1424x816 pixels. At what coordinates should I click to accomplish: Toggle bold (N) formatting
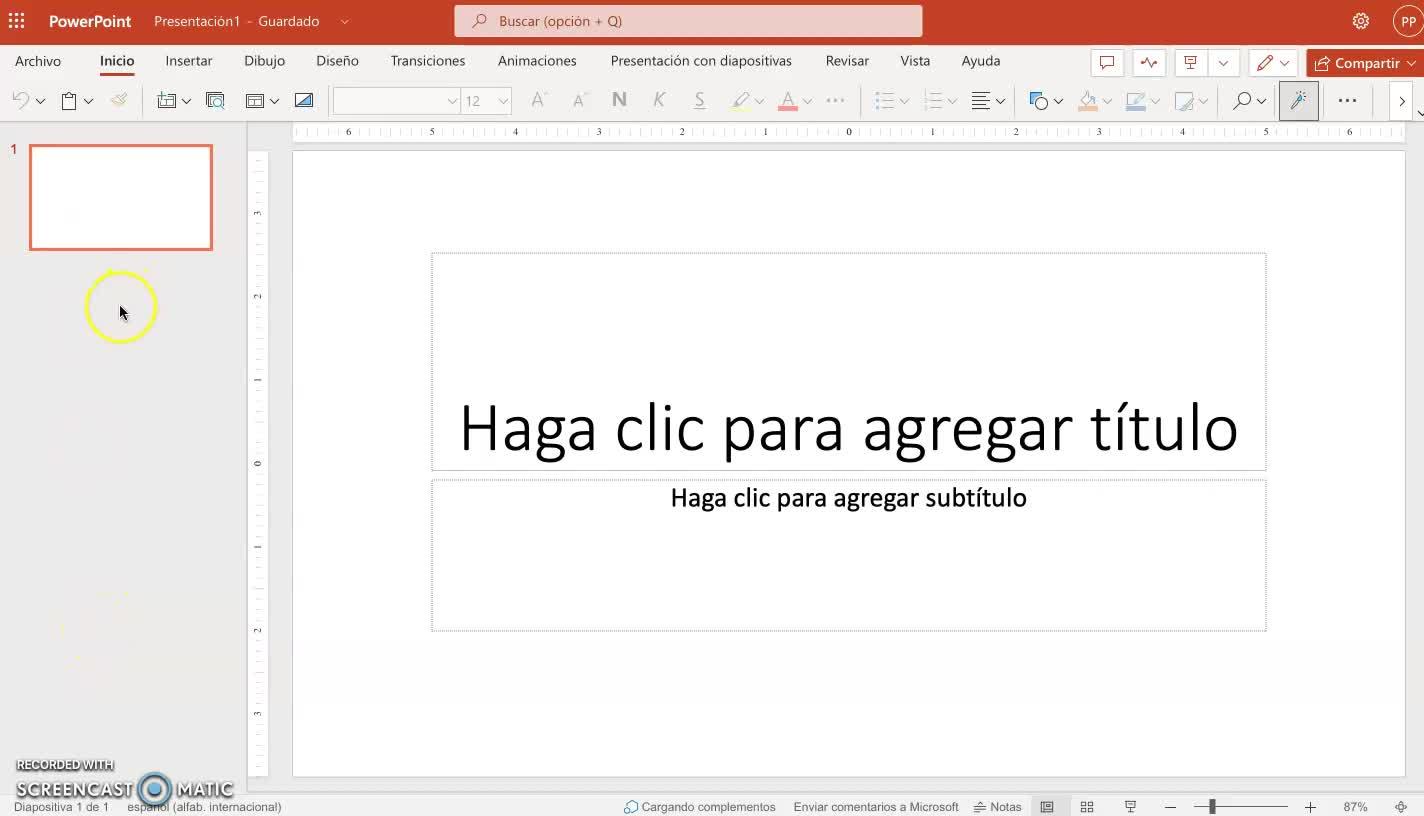coord(619,100)
